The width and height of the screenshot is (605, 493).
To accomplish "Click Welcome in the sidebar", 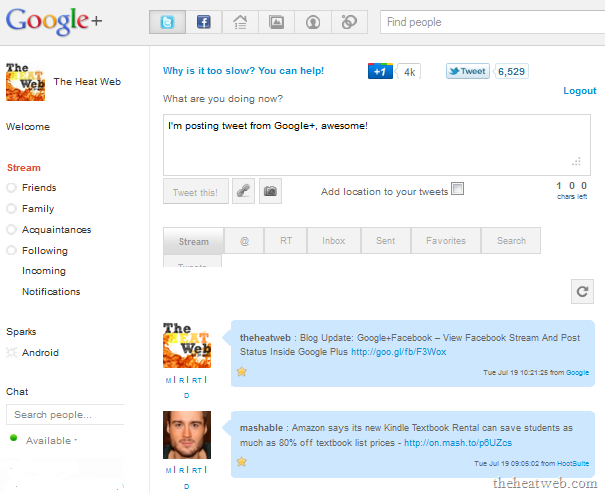I will click(28, 127).
